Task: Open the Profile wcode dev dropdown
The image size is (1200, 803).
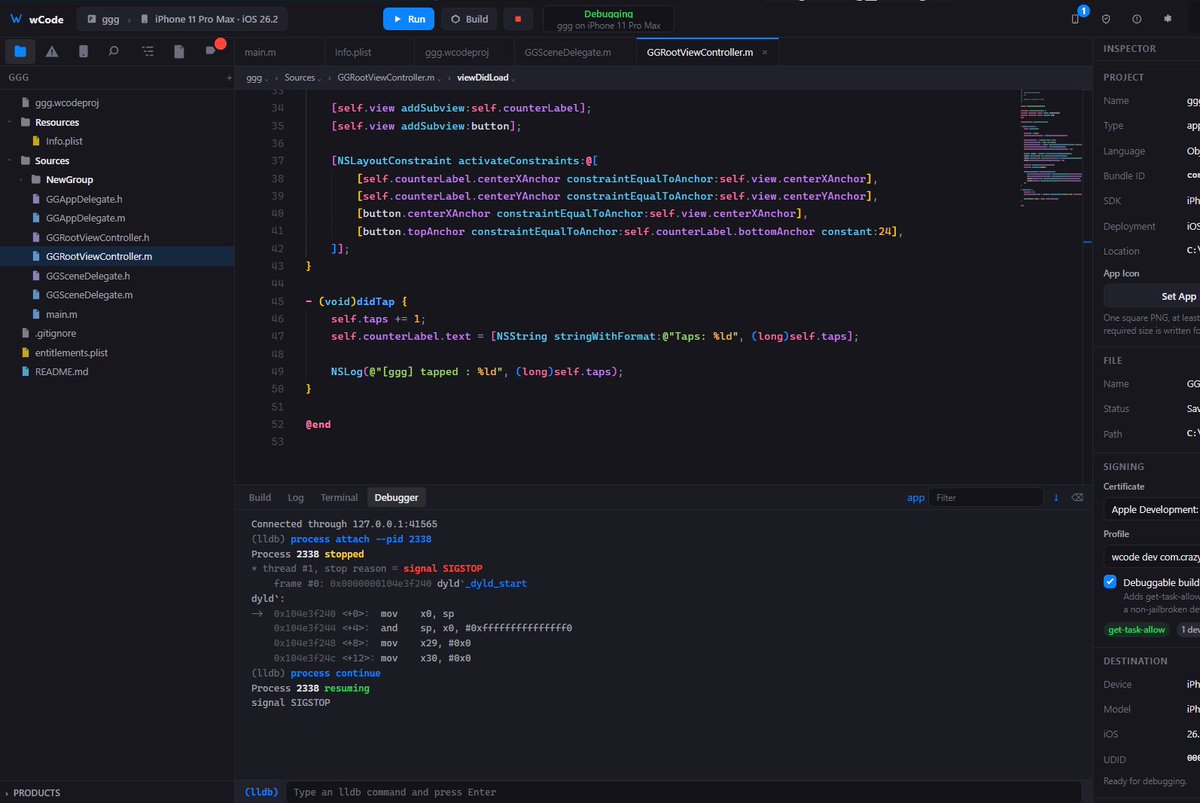Action: pos(1151,556)
